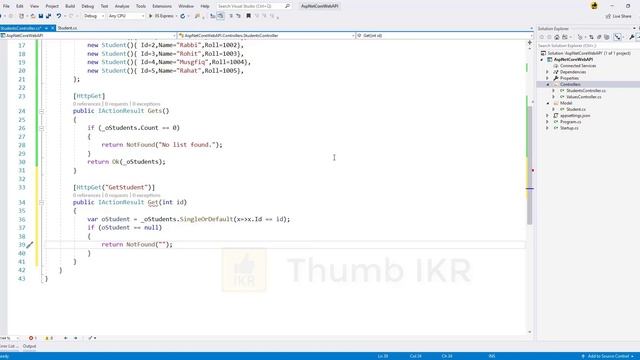Collapse the Controllers folder
The width and height of the screenshot is (640, 360).
pos(548,84)
